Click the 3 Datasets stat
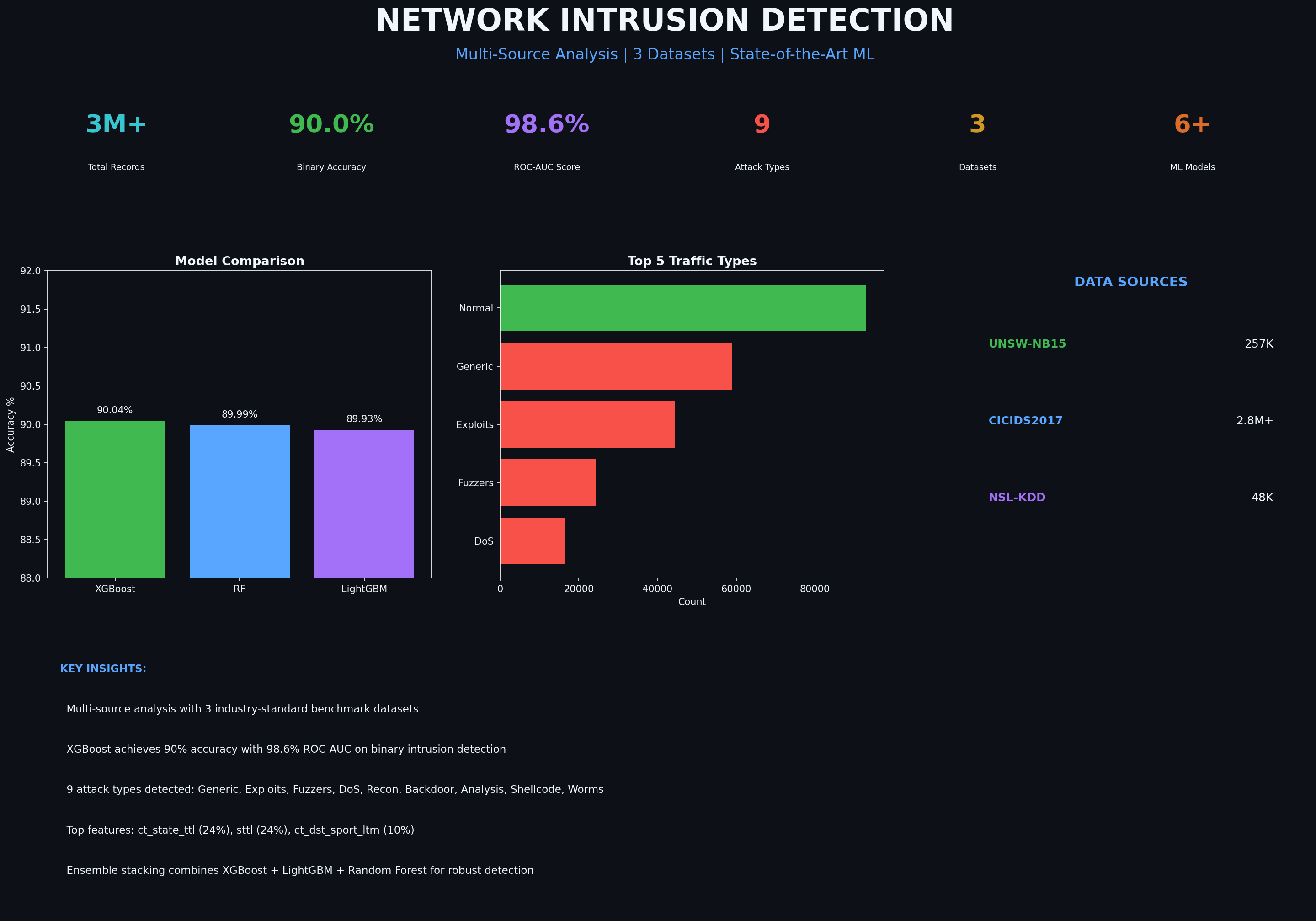 pyautogui.click(x=977, y=124)
